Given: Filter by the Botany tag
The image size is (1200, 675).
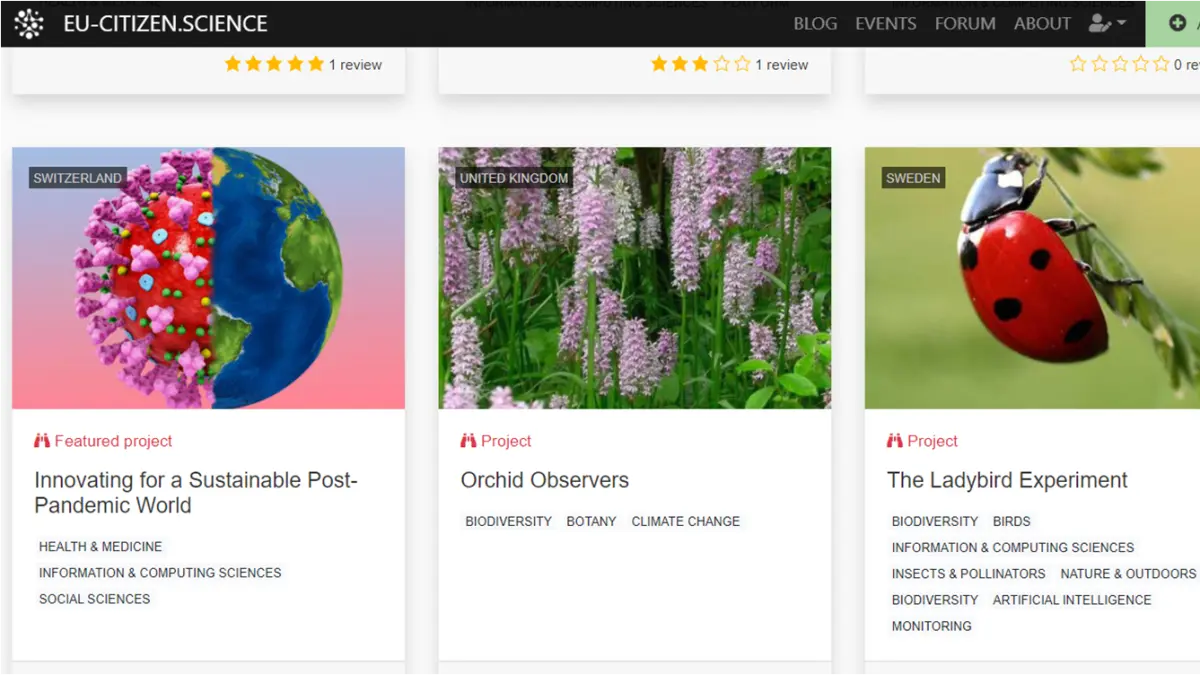Looking at the screenshot, I should pos(591,521).
